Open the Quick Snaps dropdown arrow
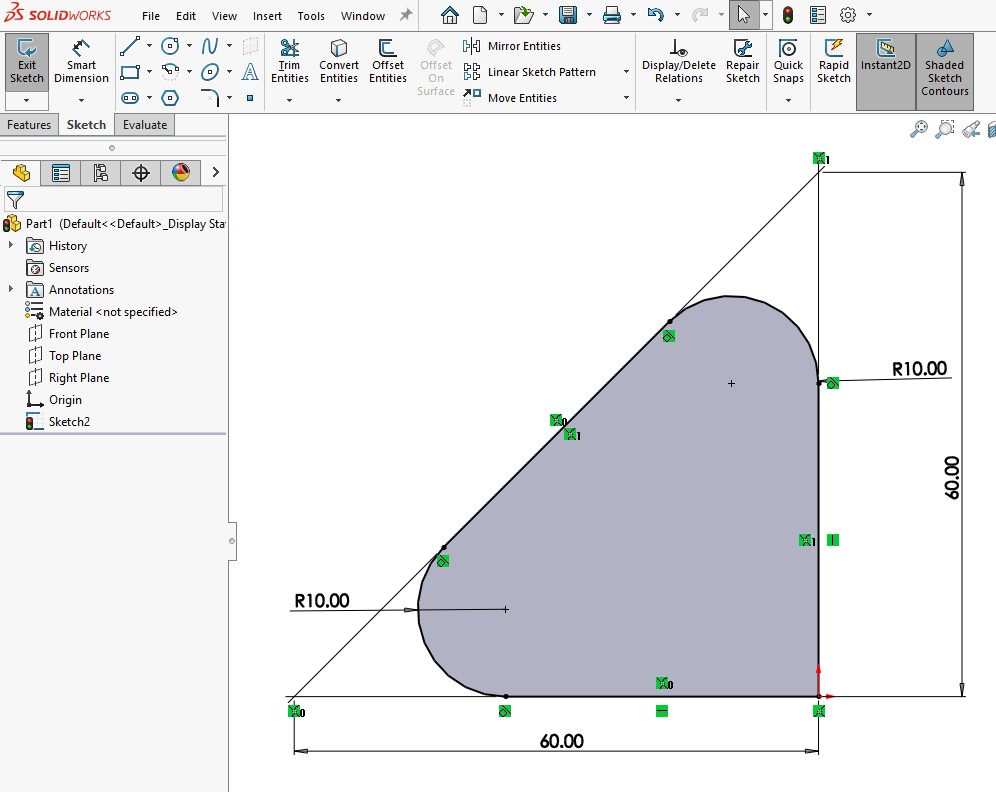996x792 pixels. click(788, 100)
